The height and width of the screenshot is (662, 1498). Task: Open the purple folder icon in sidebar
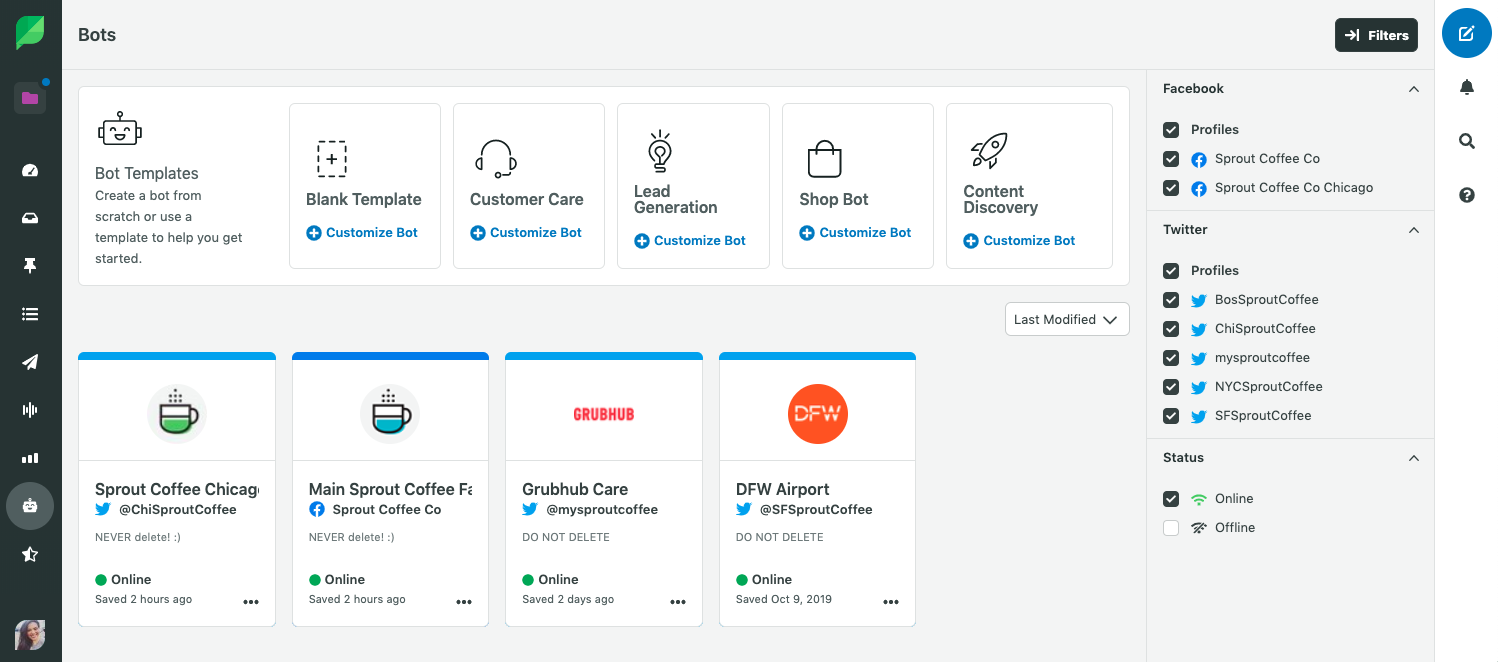point(30,98)
